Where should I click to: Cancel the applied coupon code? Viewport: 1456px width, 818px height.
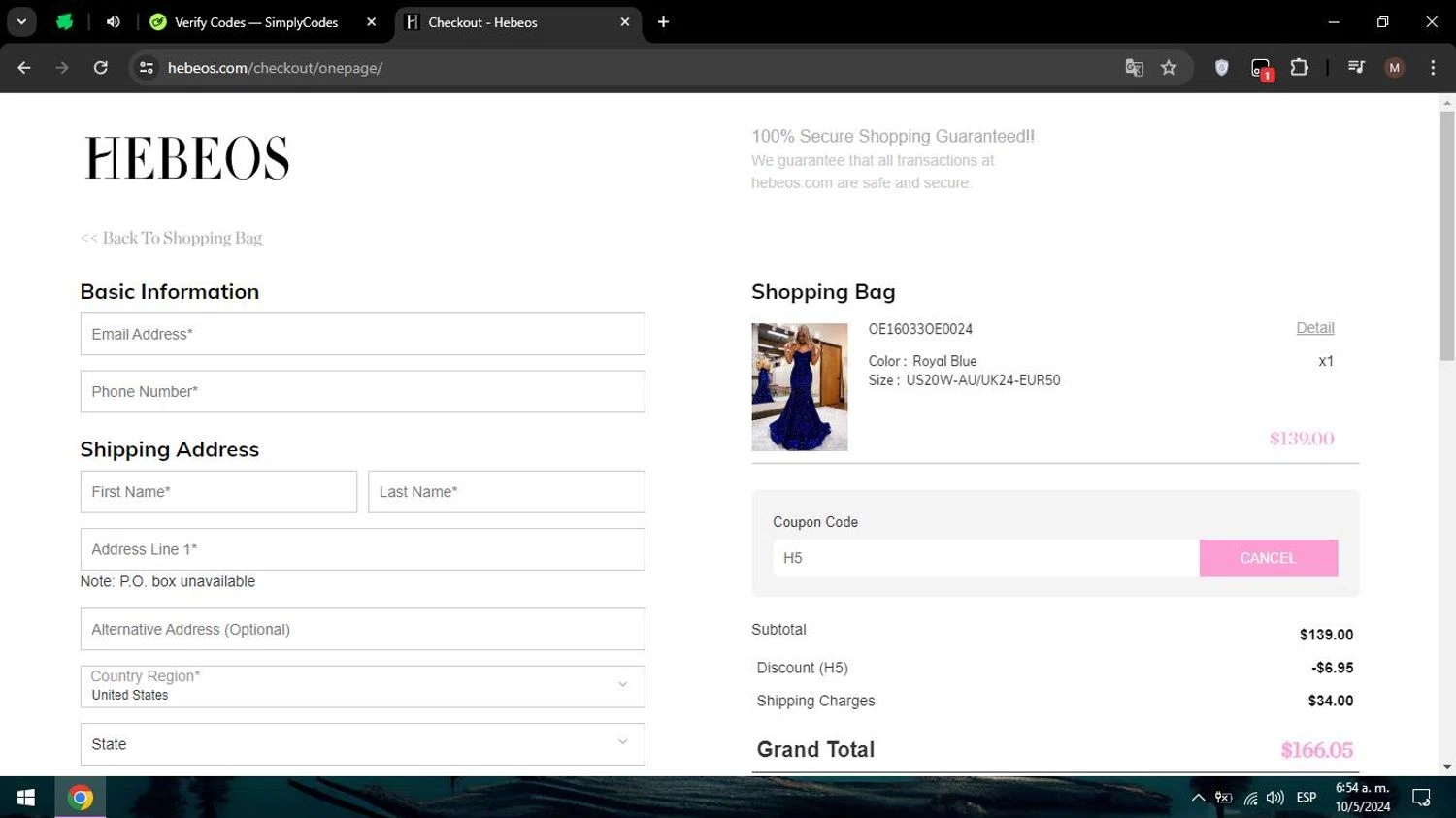coord(1268,558)
